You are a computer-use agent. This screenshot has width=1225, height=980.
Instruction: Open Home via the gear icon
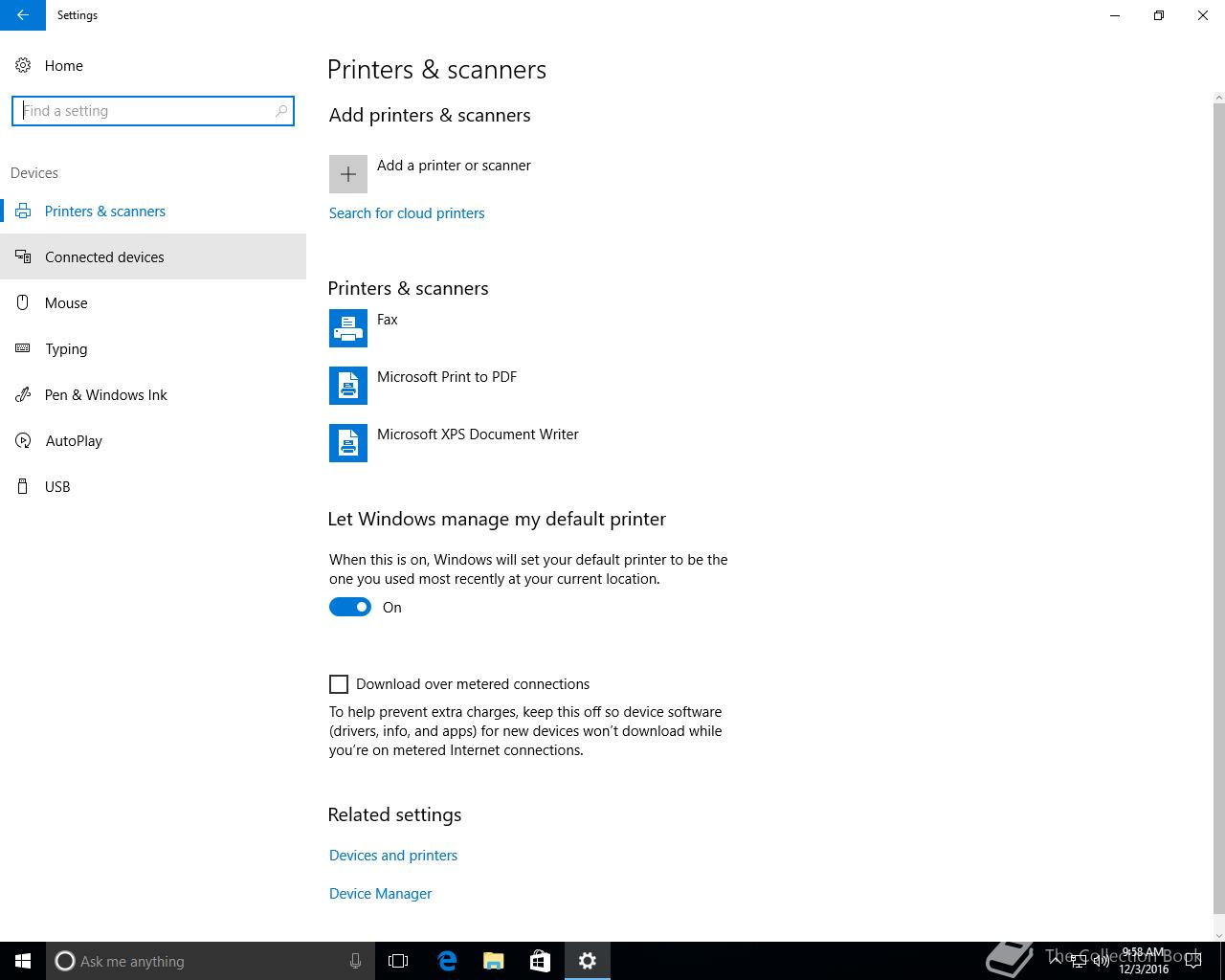(x=23, y=65)
